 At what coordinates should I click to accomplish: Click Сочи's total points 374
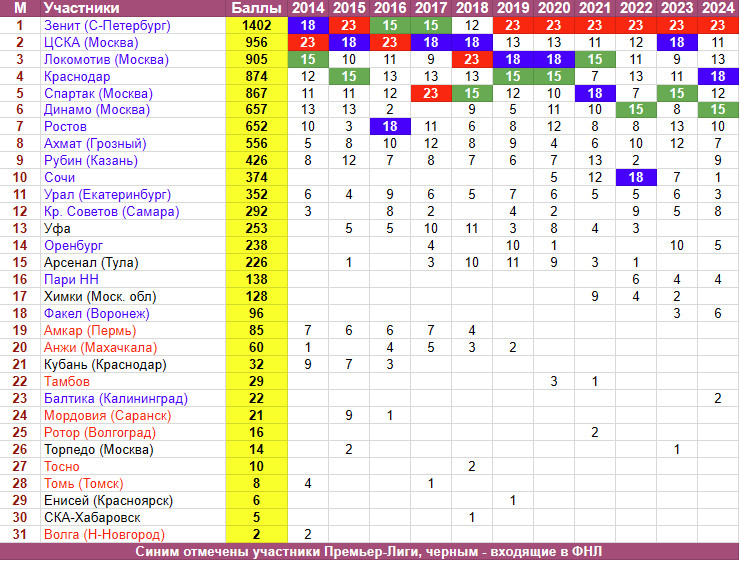(x=256, y=177)
